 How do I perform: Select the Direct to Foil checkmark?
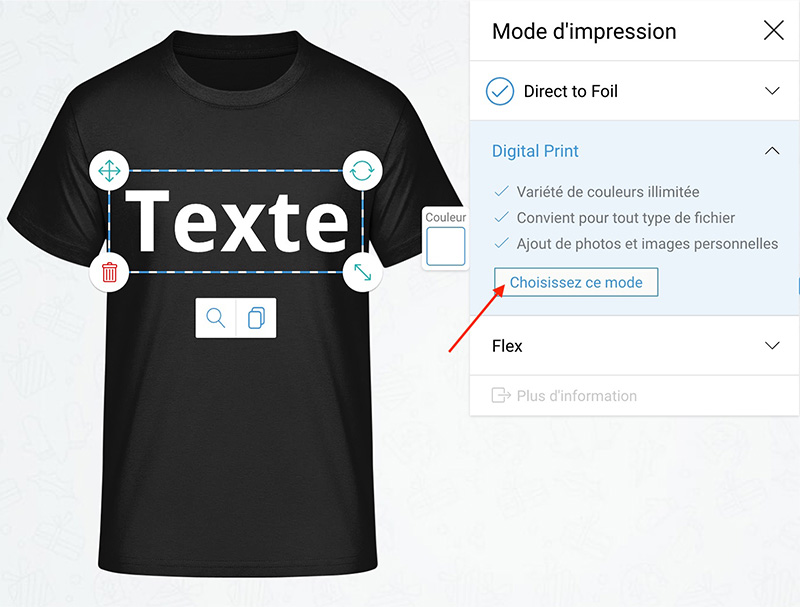(x=500, y=91)
